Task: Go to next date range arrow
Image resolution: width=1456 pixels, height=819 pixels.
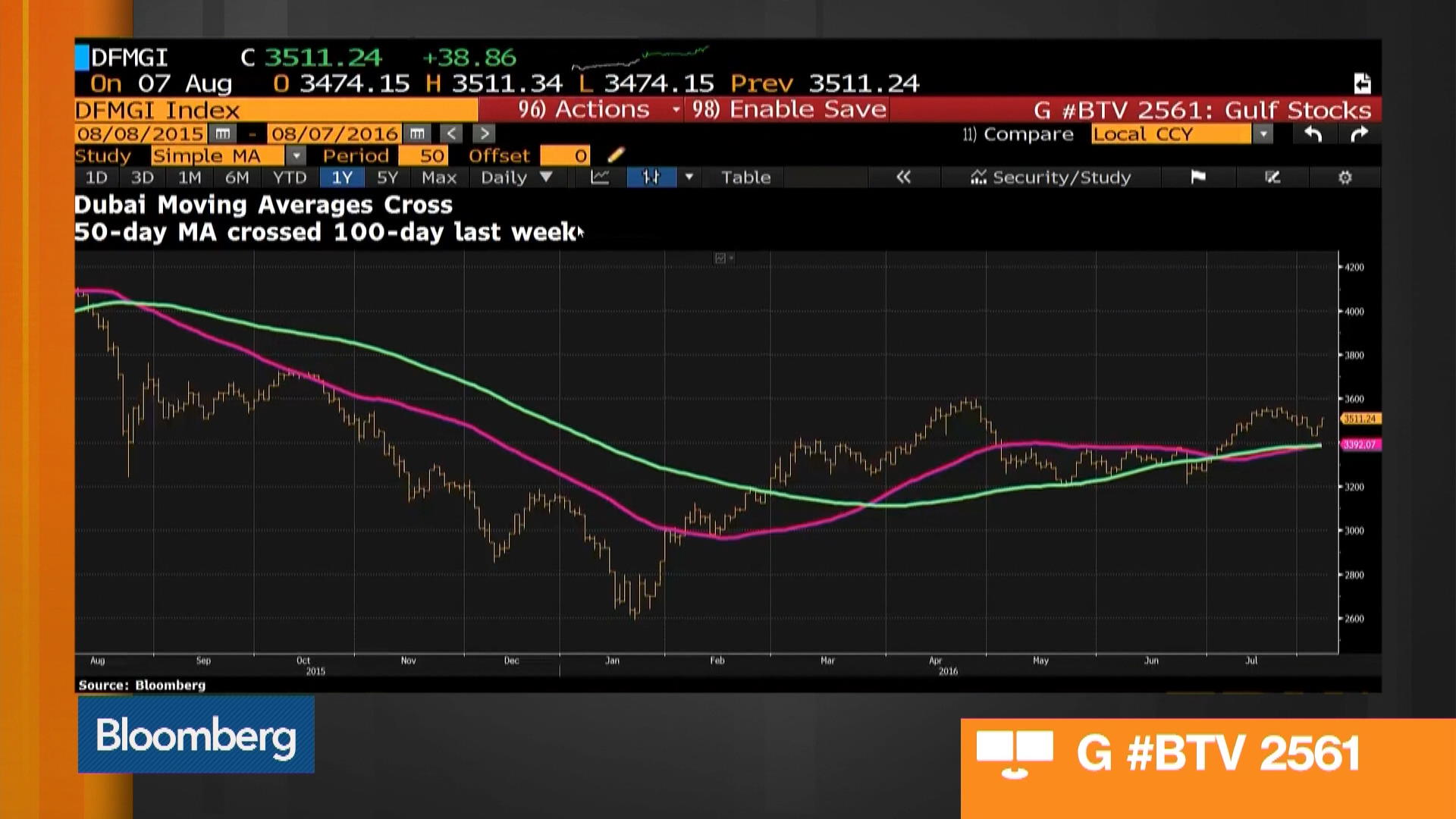Action: [483, 134]
